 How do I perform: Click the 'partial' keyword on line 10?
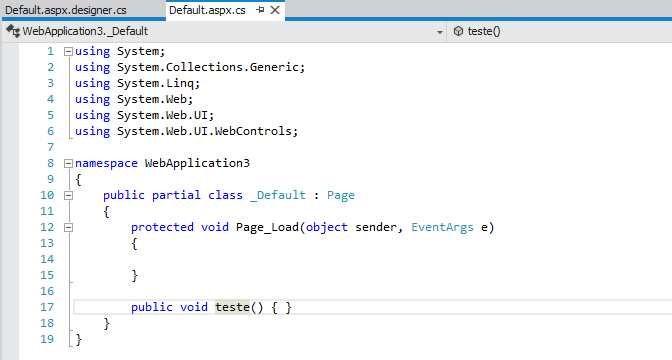(176, 195)
